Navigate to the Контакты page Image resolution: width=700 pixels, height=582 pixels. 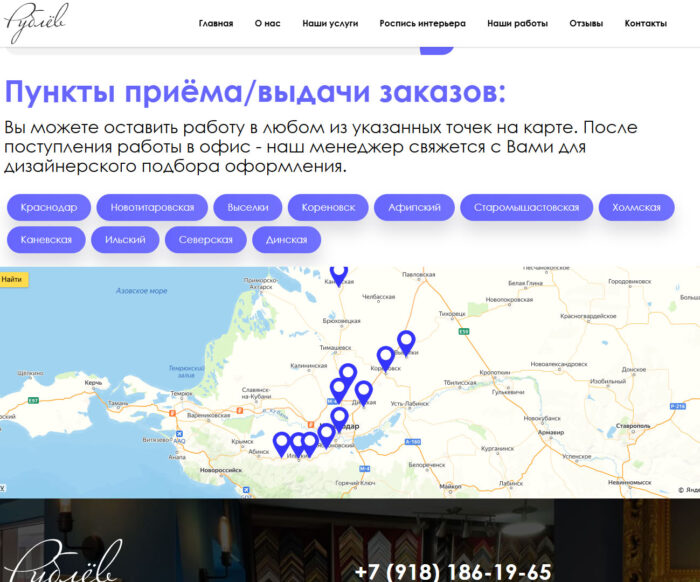pyautogui.click(x=645, y=23)
